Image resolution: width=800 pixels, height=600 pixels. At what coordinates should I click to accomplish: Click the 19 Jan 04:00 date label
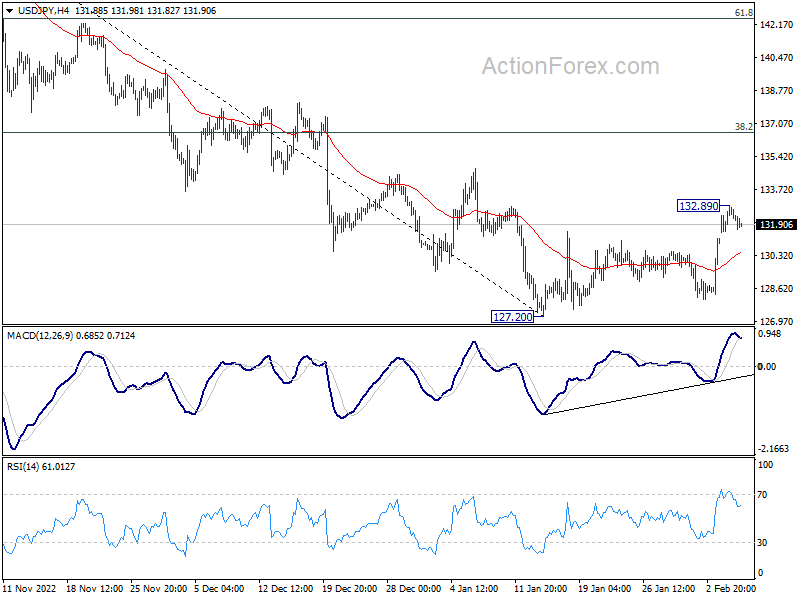605,589
